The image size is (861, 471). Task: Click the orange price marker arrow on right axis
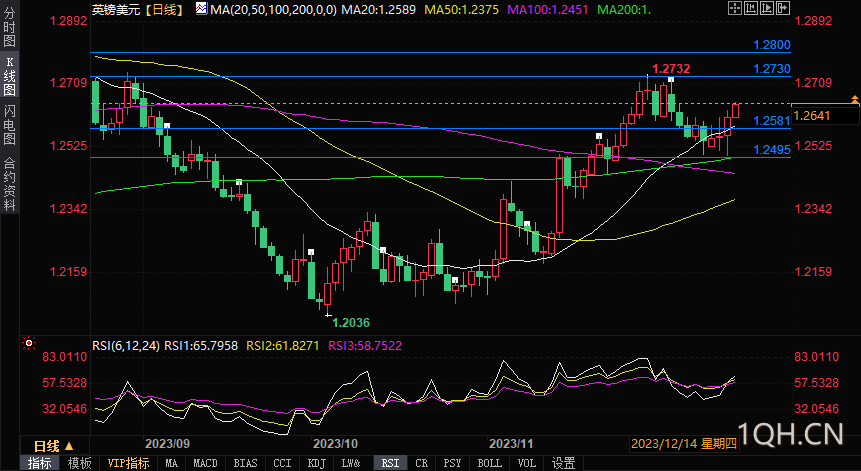pyautogui.click(x=854, y=100)
